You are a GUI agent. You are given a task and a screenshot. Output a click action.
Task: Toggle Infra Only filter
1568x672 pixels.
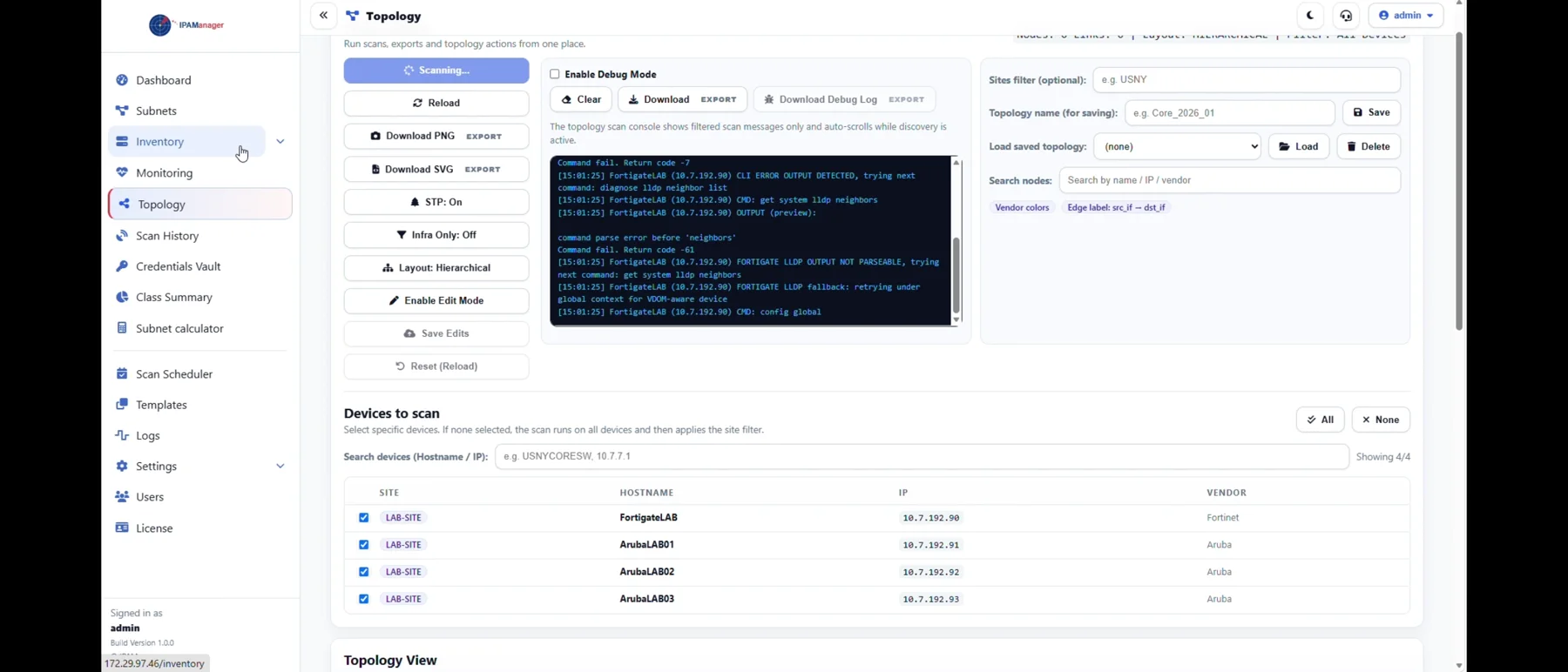tap(436, 235)
